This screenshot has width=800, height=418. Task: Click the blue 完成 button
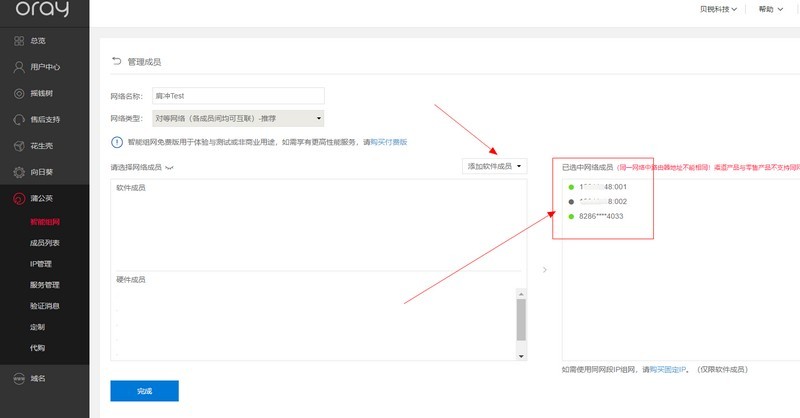(x=144, y=391)
